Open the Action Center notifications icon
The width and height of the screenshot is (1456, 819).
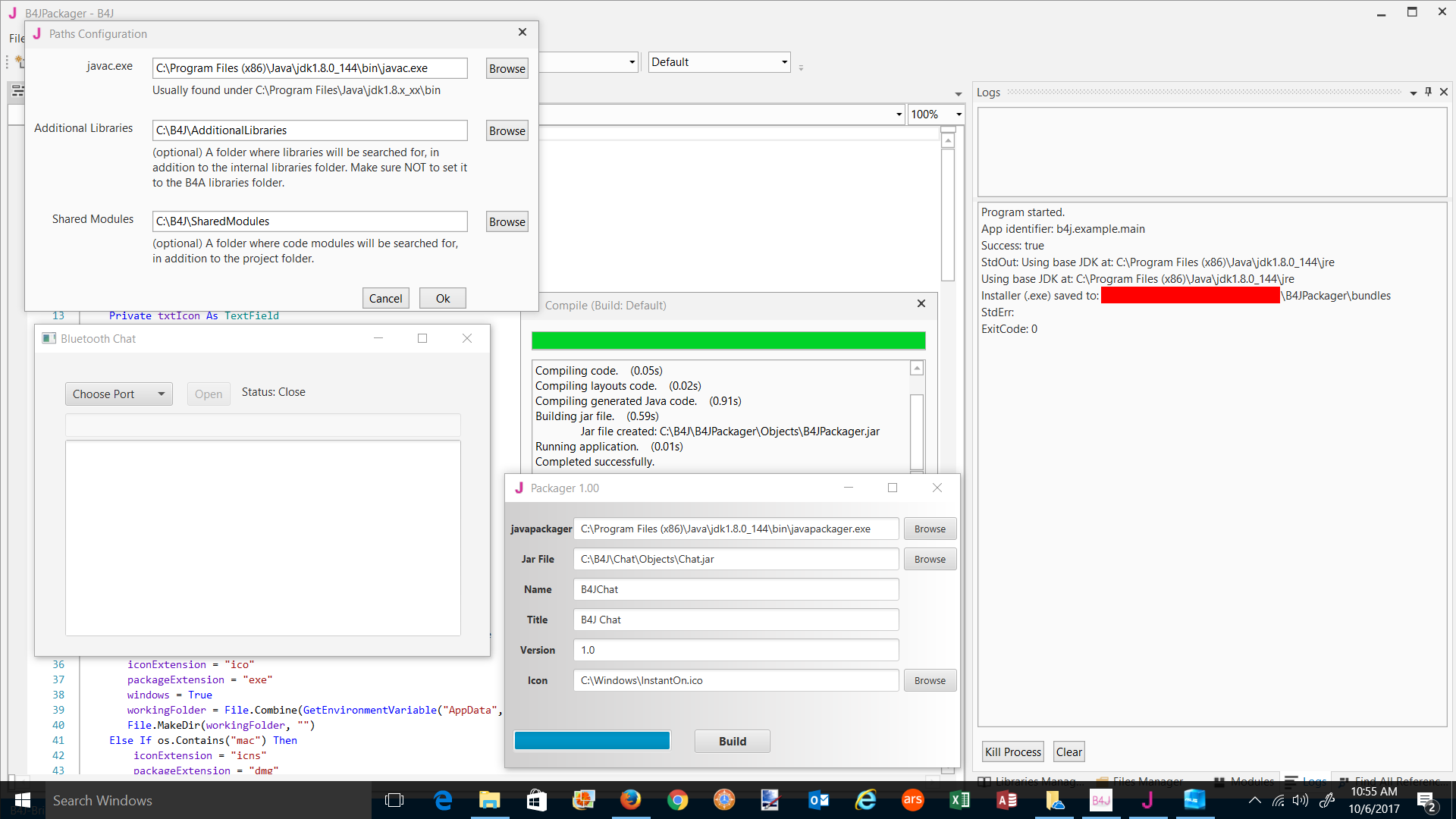click(x=1426, y=801)
